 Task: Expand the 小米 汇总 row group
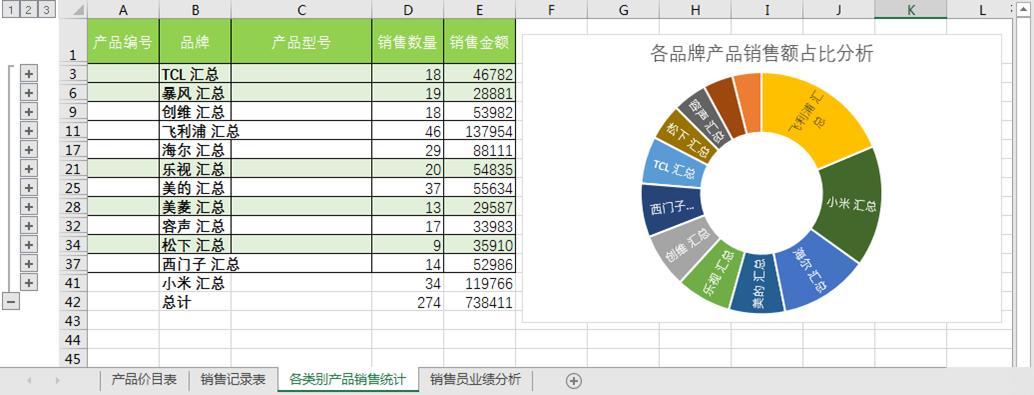coord(28,283)
